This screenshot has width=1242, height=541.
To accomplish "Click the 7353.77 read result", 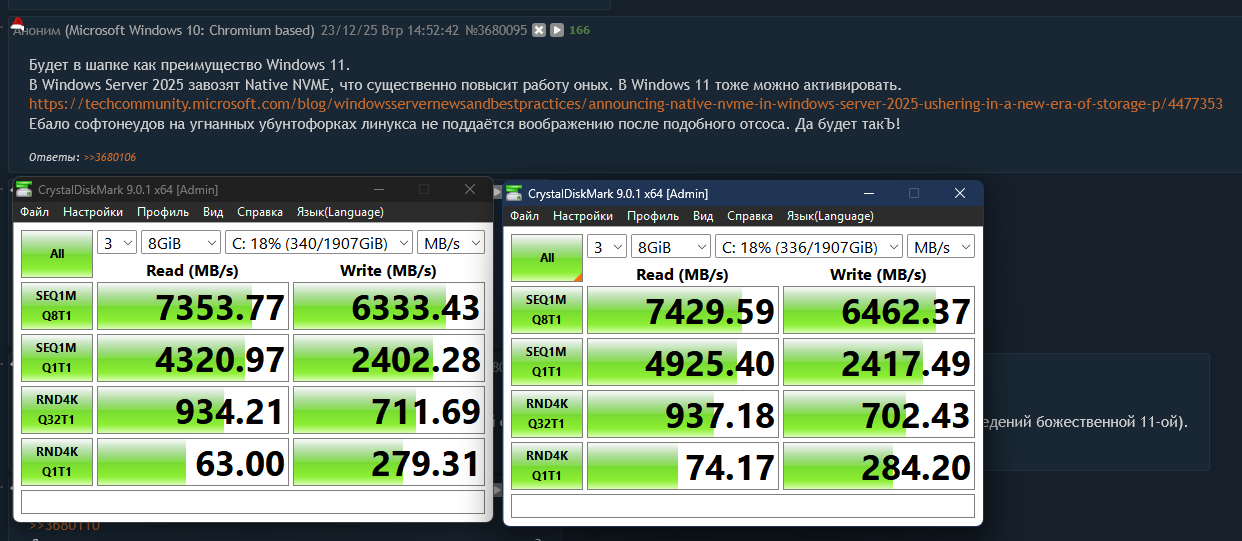I will pyautogui.click(x=193, y=306).
